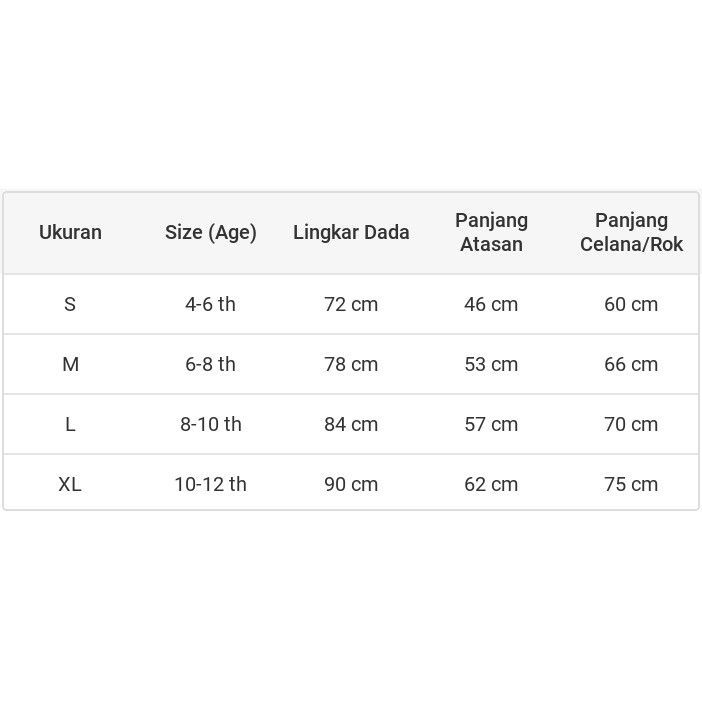Select the XL size cell
Screen dimensions: 702x702
(x=70, y=484)
